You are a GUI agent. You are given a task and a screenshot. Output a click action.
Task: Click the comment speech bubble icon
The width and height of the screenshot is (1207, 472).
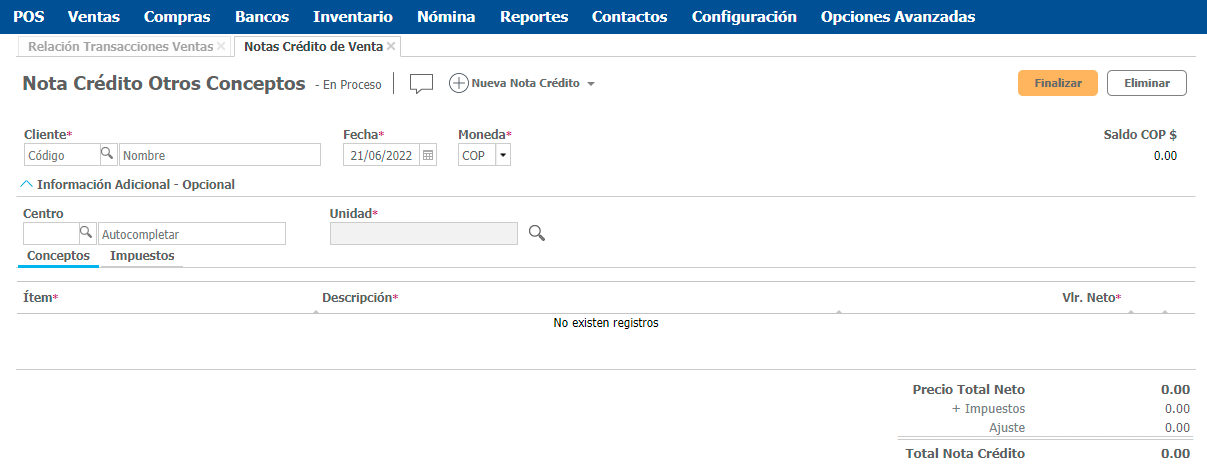[x=421, y=84]
